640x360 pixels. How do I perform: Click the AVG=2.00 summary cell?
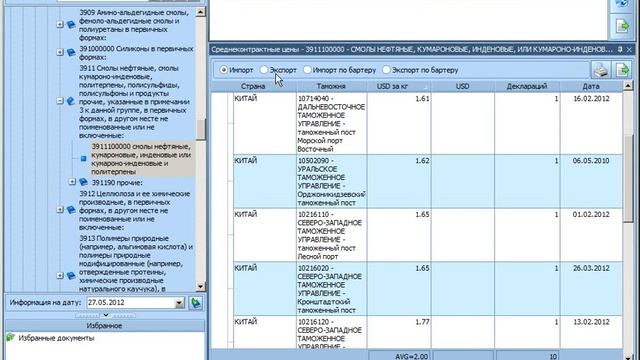400,356
